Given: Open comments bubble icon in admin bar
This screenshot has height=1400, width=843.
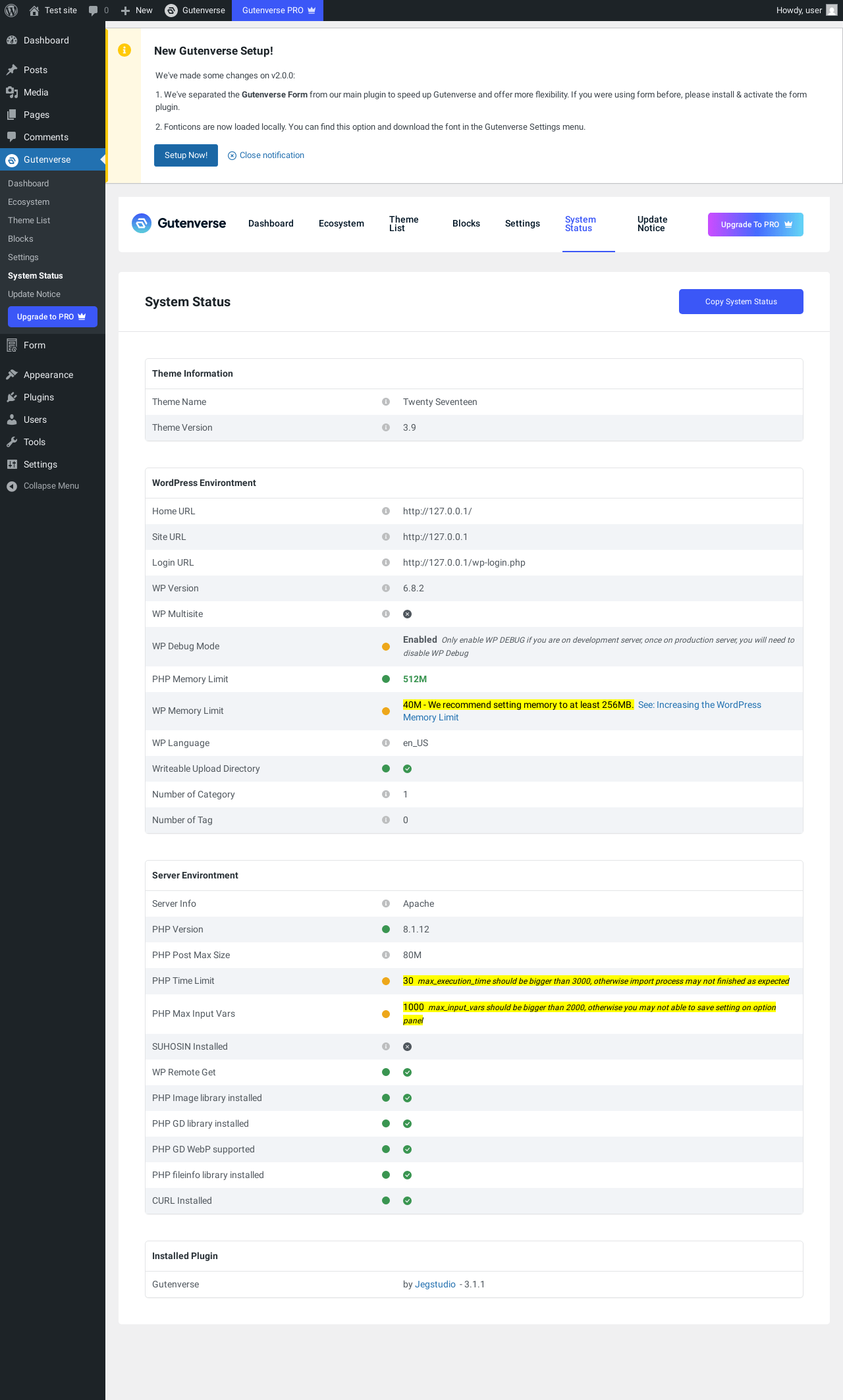Looking at the screenshot, I should tap(93, 11).
